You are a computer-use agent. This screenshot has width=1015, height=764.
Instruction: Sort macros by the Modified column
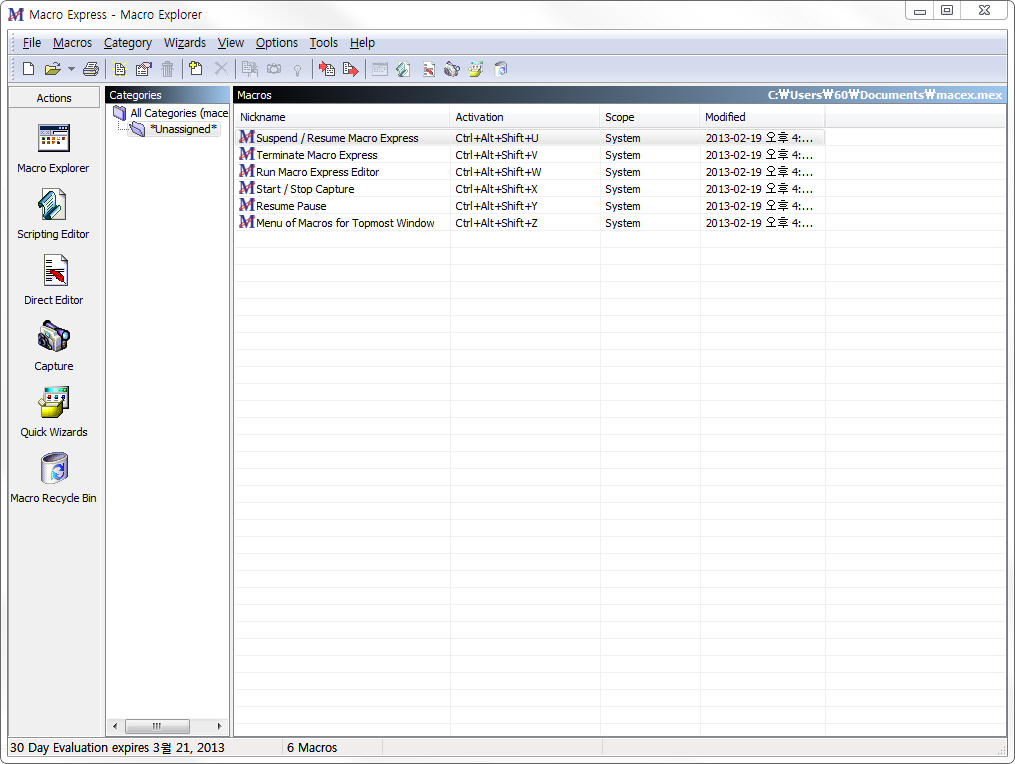(762, 117)
